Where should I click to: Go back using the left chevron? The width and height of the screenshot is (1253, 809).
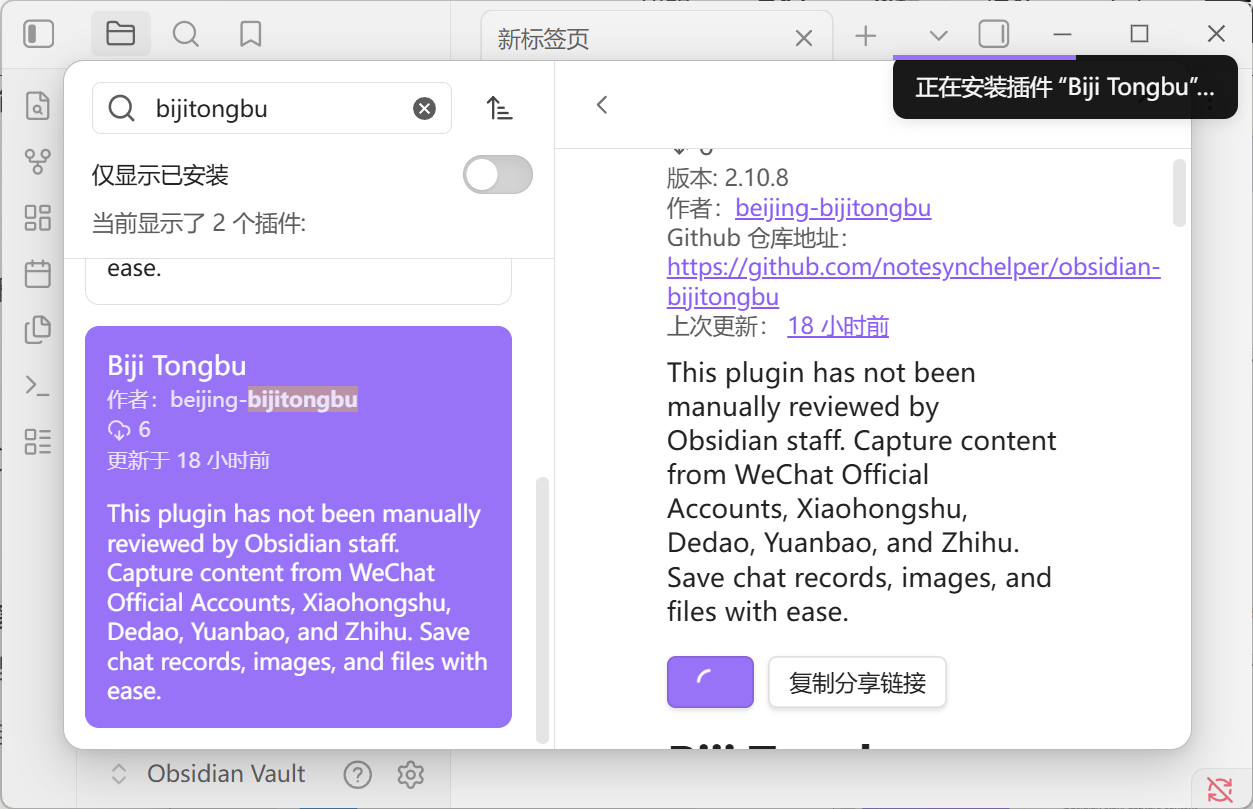602,105
